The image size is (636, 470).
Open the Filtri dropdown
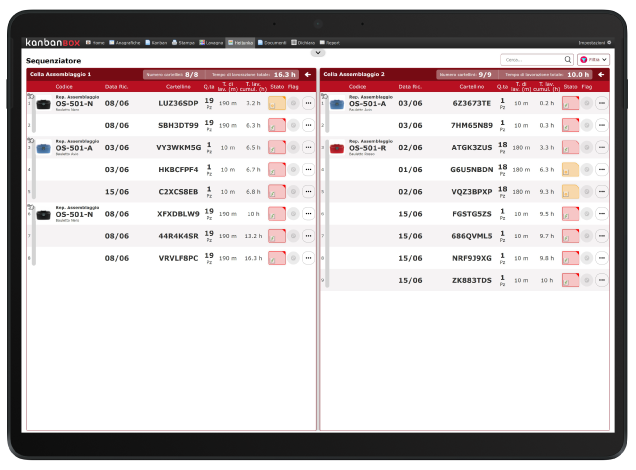click(x=594, y=60)
